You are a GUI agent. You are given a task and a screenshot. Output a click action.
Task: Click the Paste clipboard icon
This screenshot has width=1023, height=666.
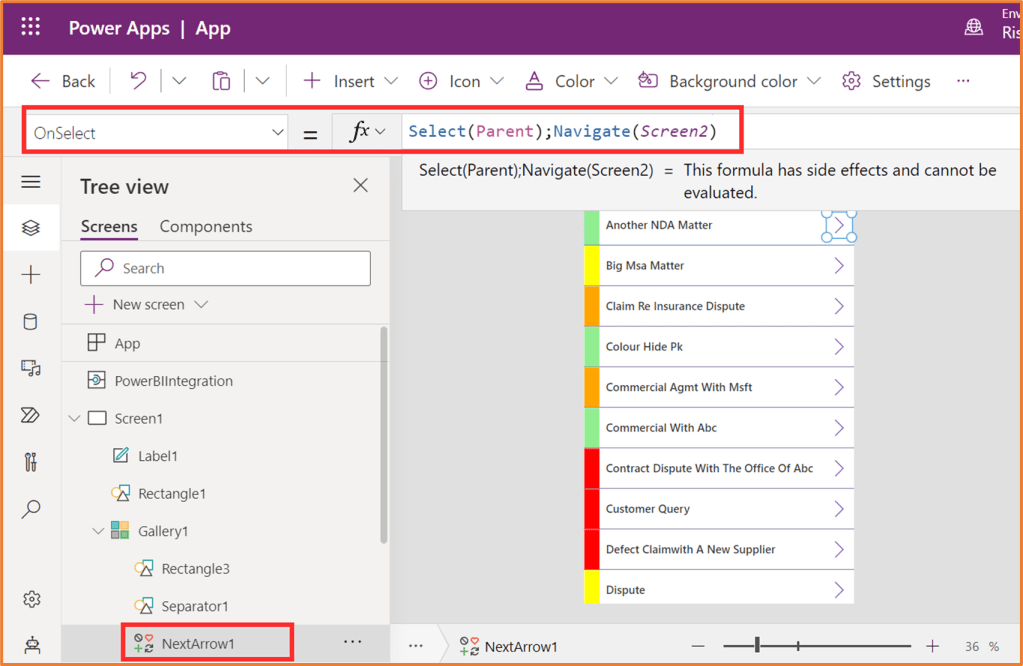[x=221, y=81]
